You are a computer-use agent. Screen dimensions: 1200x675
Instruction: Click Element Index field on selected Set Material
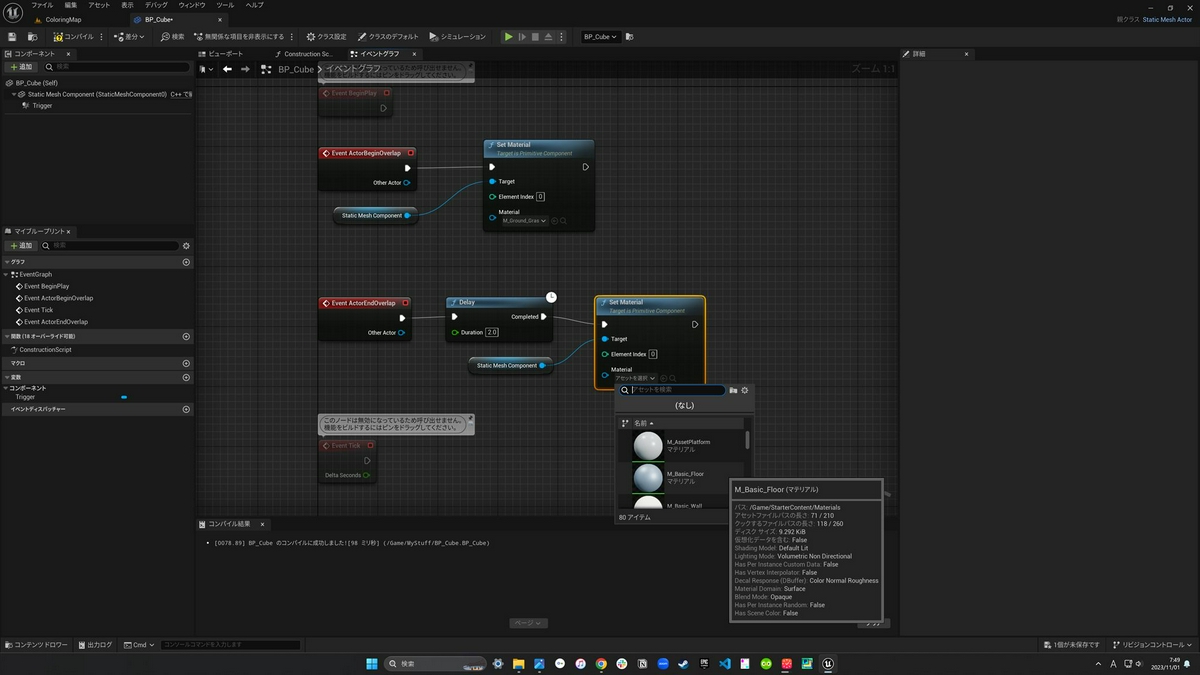(653, 354)
